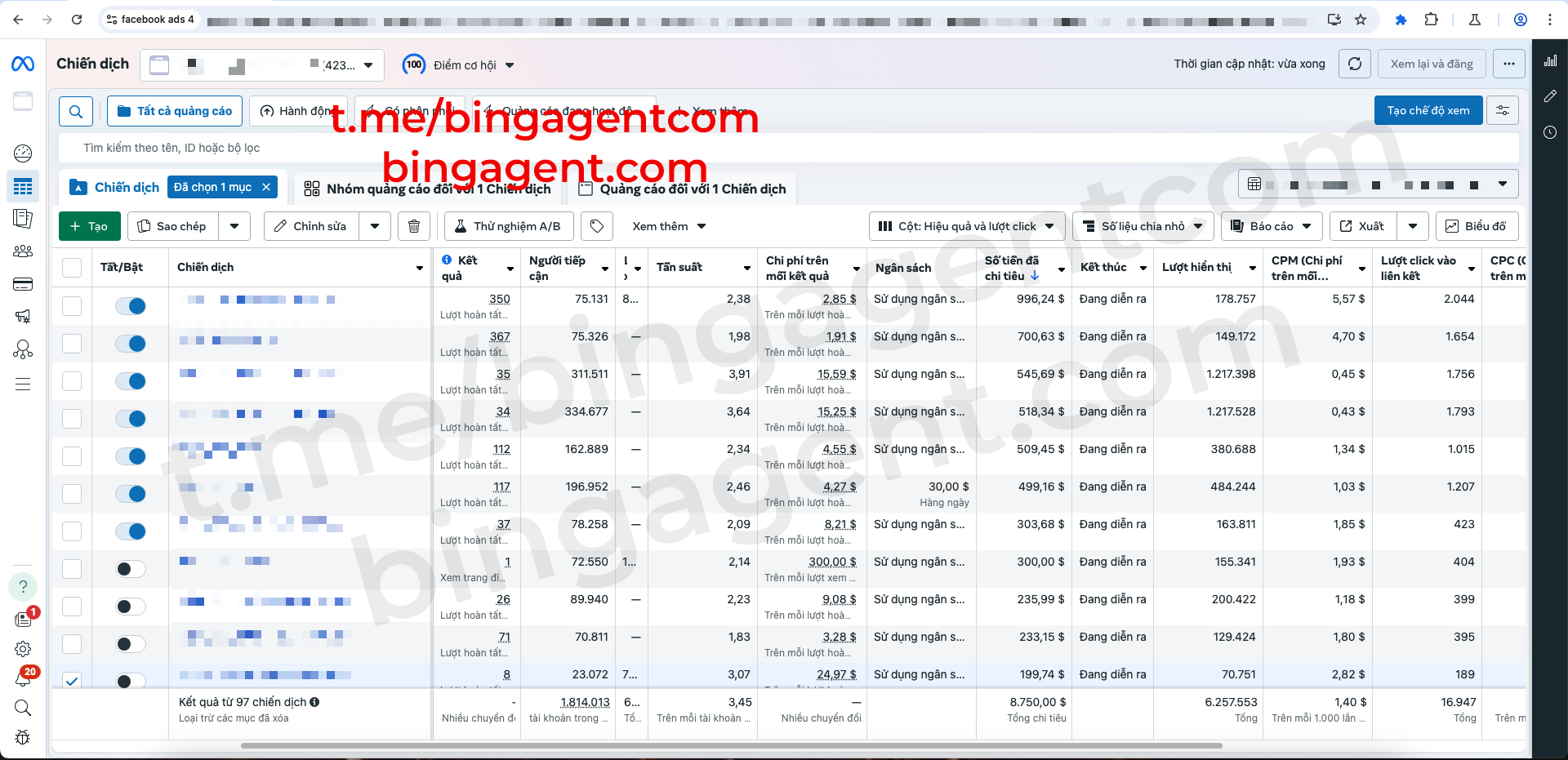Sort by Tần suất column header
The image size is (1568, 760).
[x=703, y=267]
